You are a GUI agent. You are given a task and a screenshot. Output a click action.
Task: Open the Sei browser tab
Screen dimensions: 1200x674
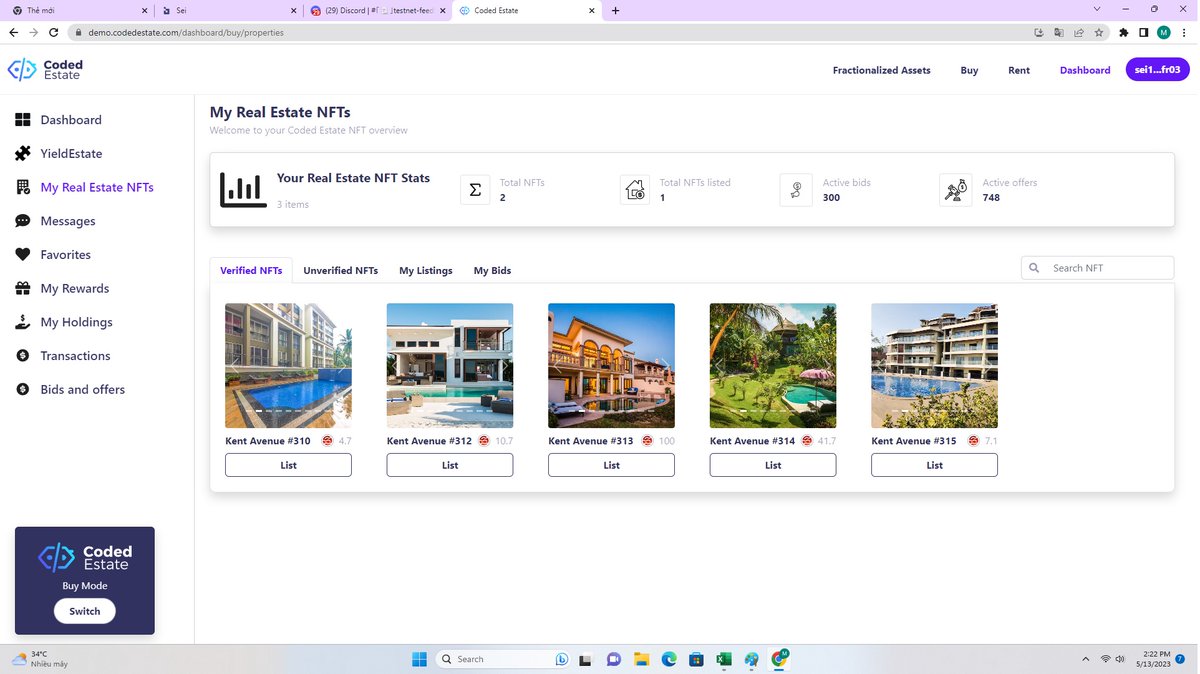(228, 10)
